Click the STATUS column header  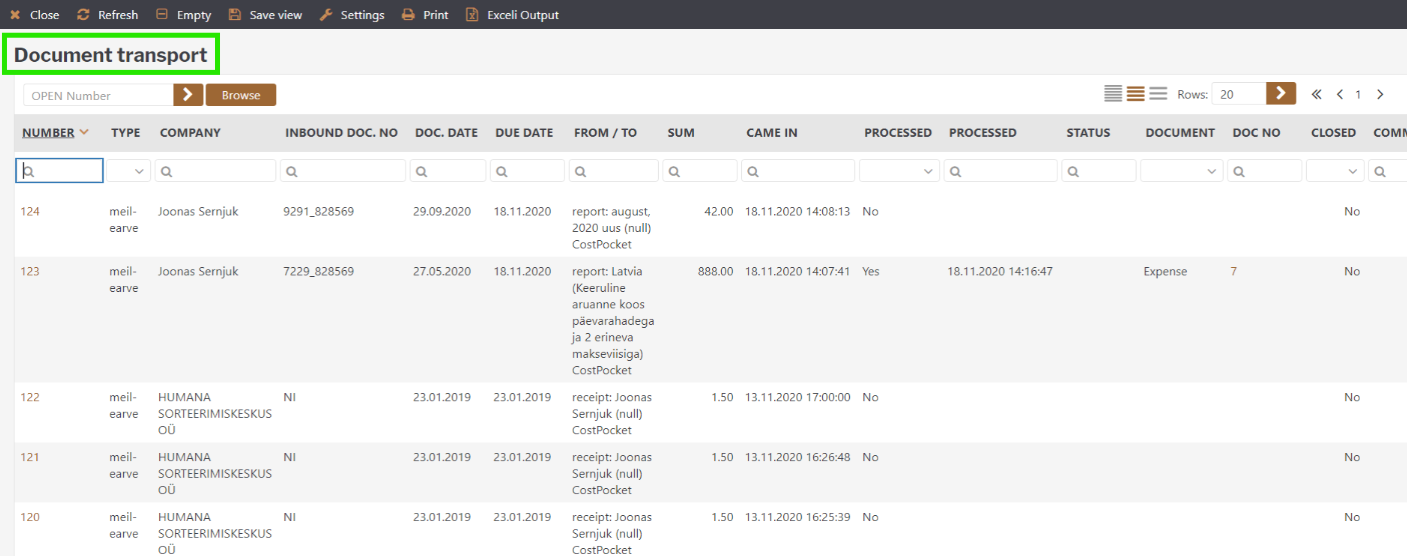pyautogui.click(x=1088, y=132)
